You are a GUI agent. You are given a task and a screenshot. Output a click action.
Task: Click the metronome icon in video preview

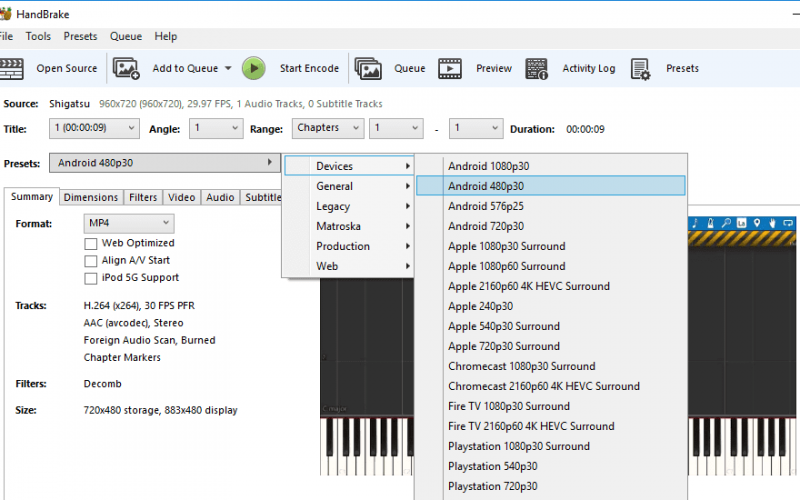point(710,223)
